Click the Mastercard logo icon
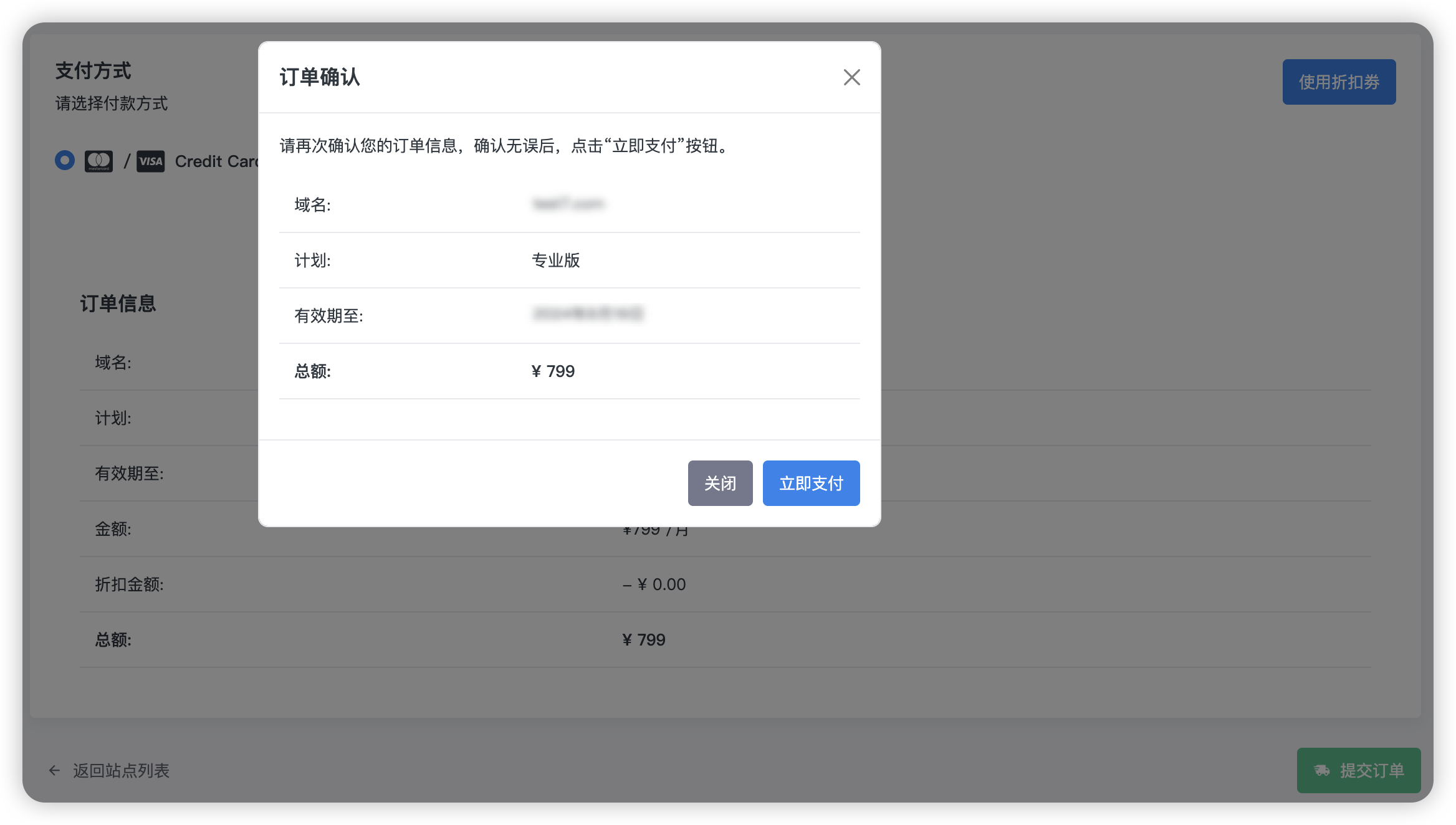This screenshot has width=1456, height=825. click(98, 161)
